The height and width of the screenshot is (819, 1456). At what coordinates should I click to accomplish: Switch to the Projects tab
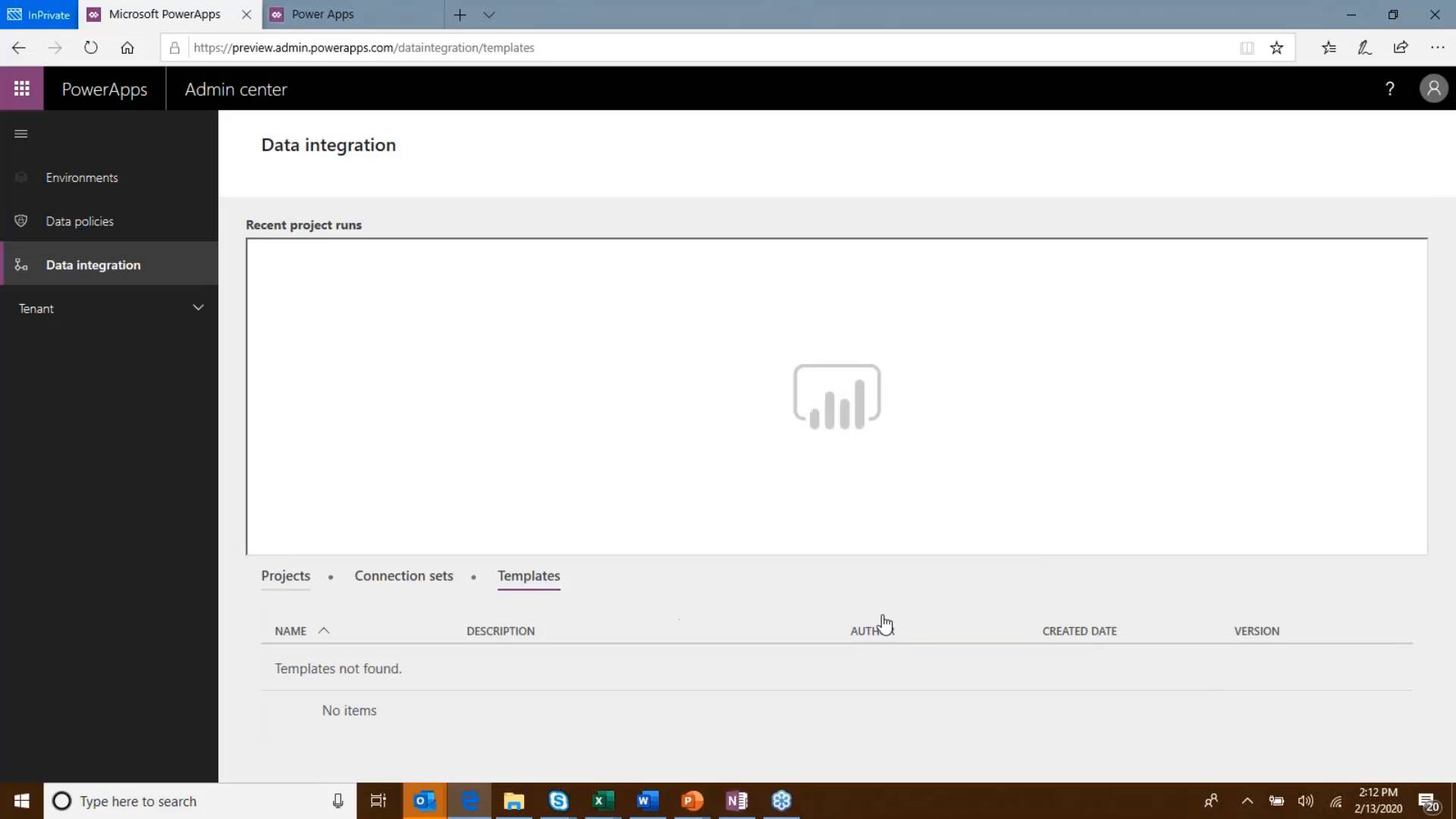pos(285,576)
